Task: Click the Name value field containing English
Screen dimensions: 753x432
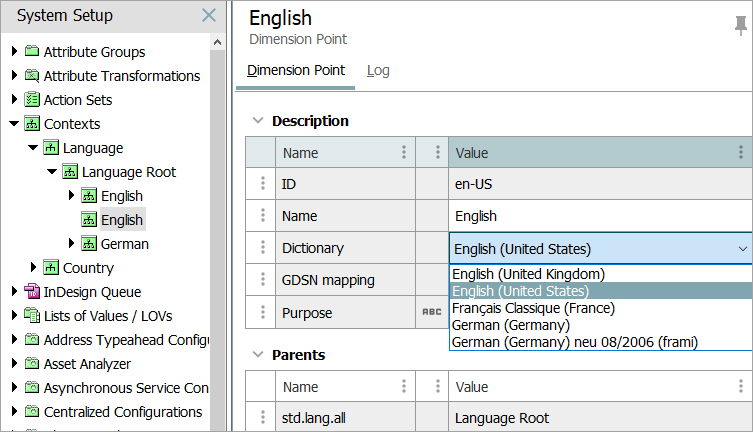Action: pos(598,216)
